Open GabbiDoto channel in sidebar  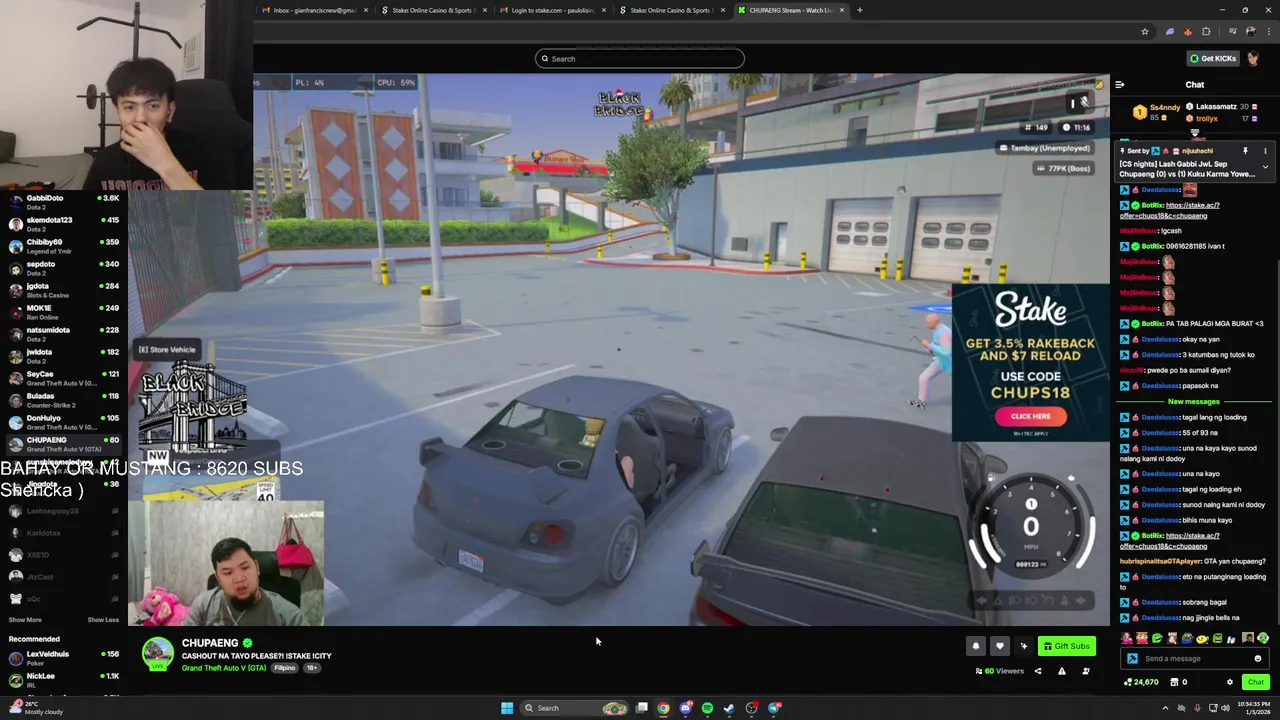[64, 202]
